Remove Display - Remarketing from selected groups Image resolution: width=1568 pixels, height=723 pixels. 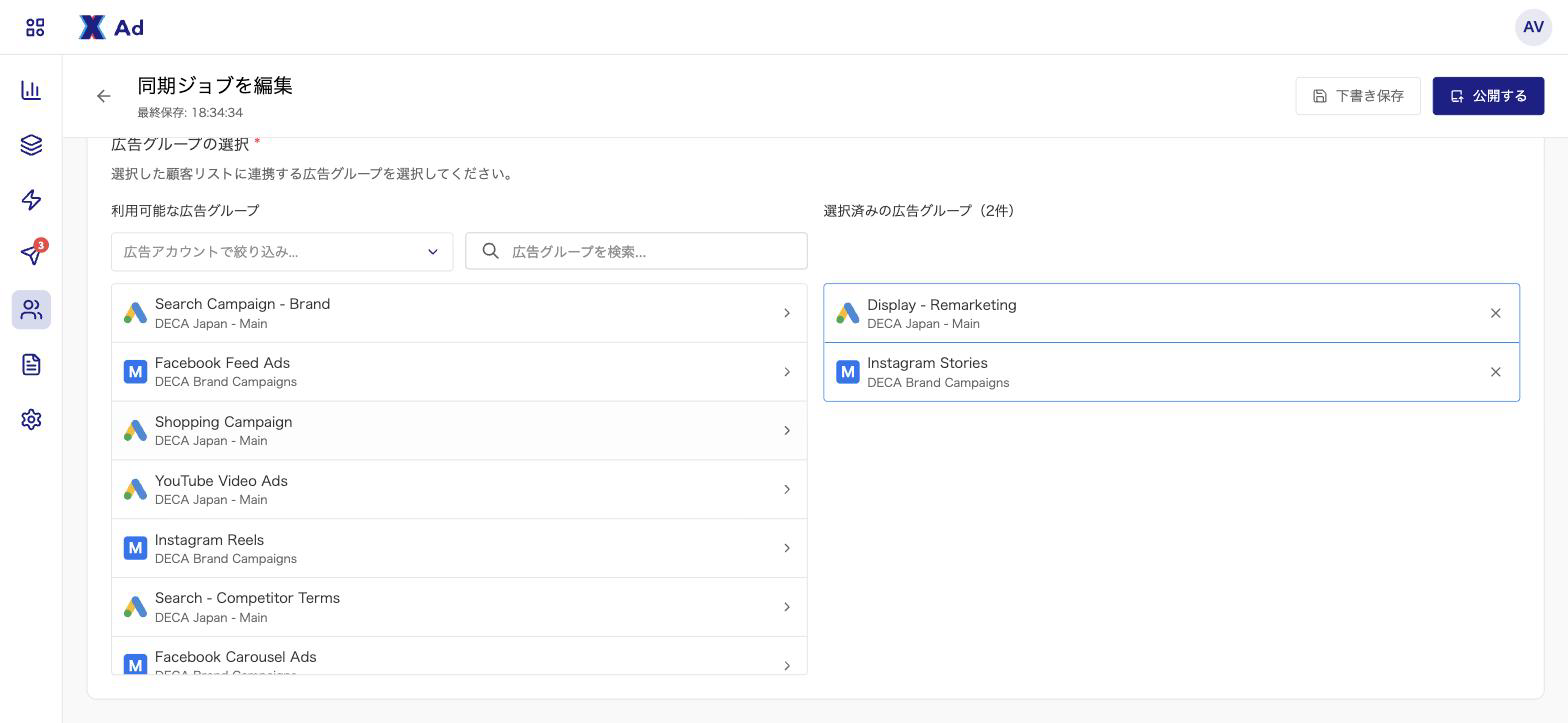tap(1495, 313)
